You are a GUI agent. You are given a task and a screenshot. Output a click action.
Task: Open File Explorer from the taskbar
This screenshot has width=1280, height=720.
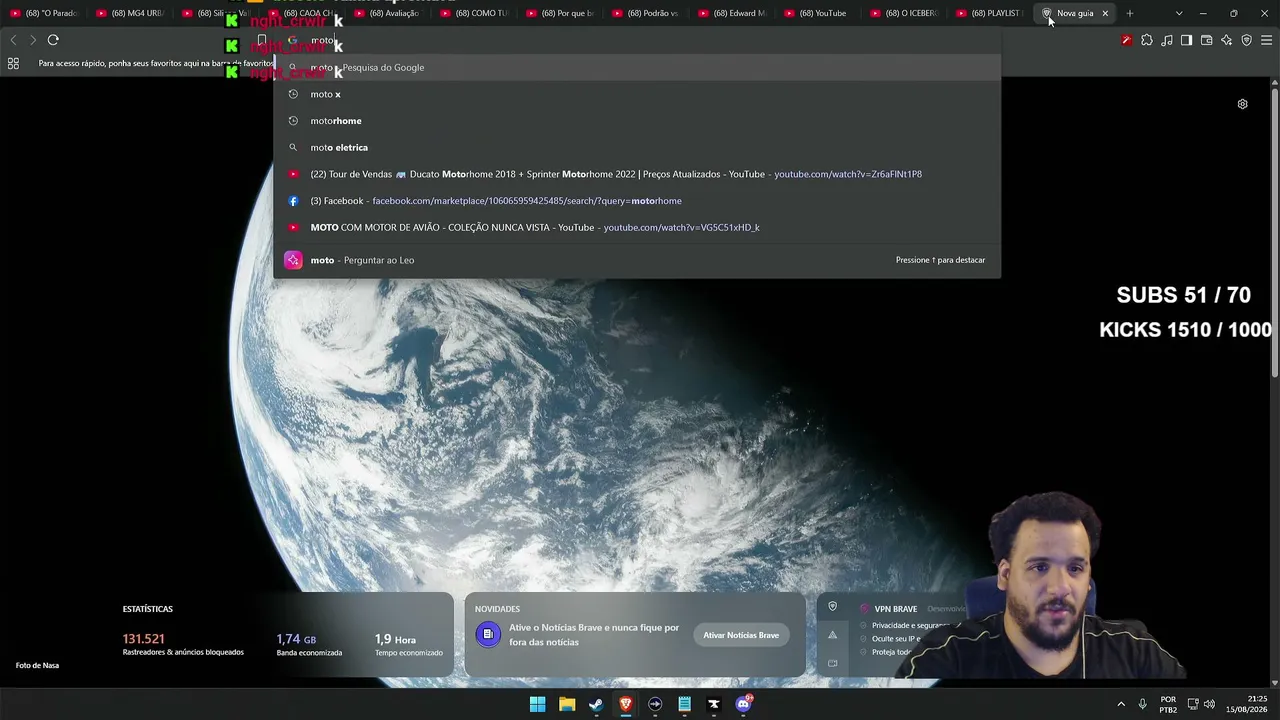tap(567, 704)
